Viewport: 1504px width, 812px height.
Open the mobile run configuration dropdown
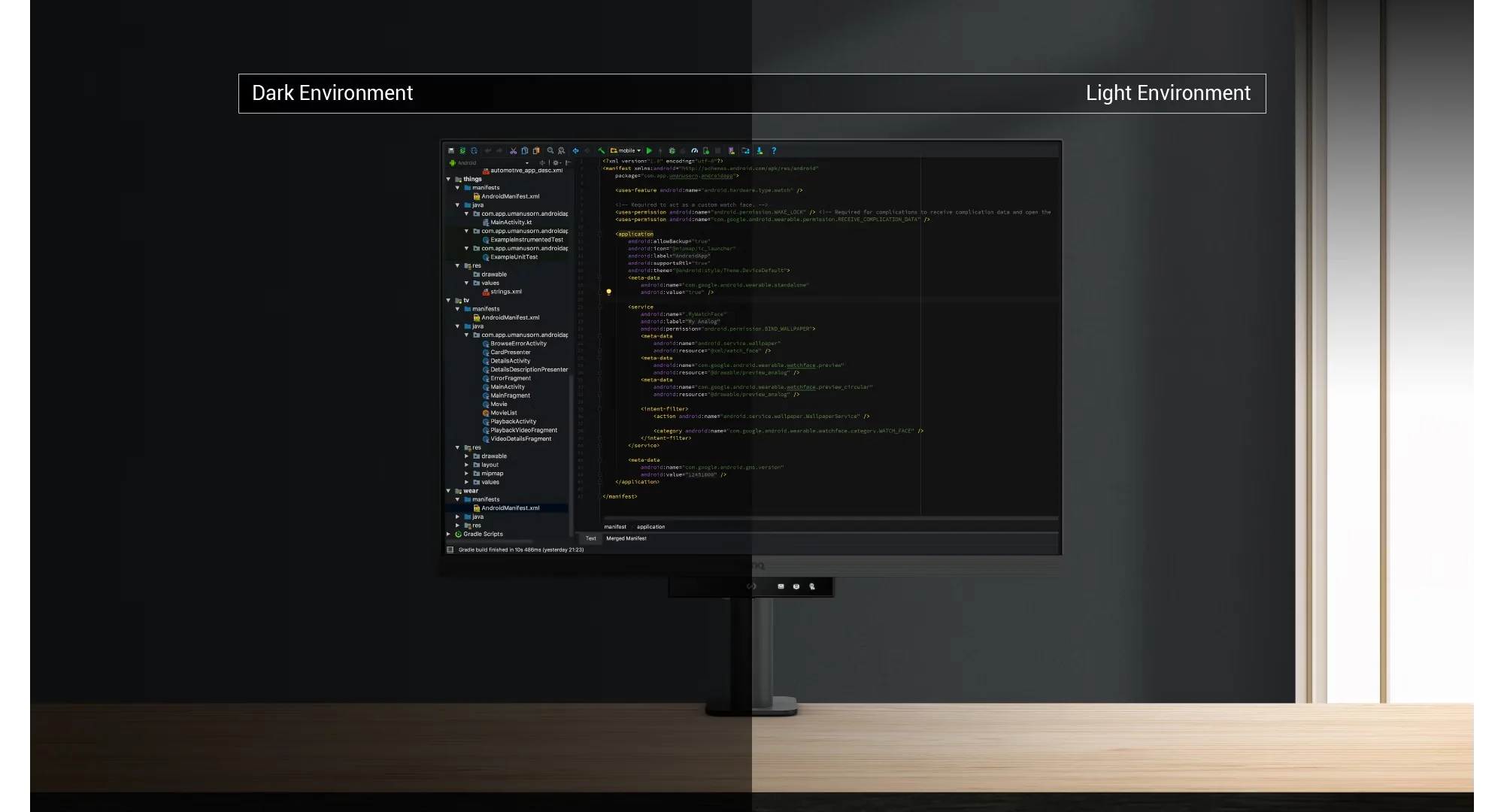point(626,150)
